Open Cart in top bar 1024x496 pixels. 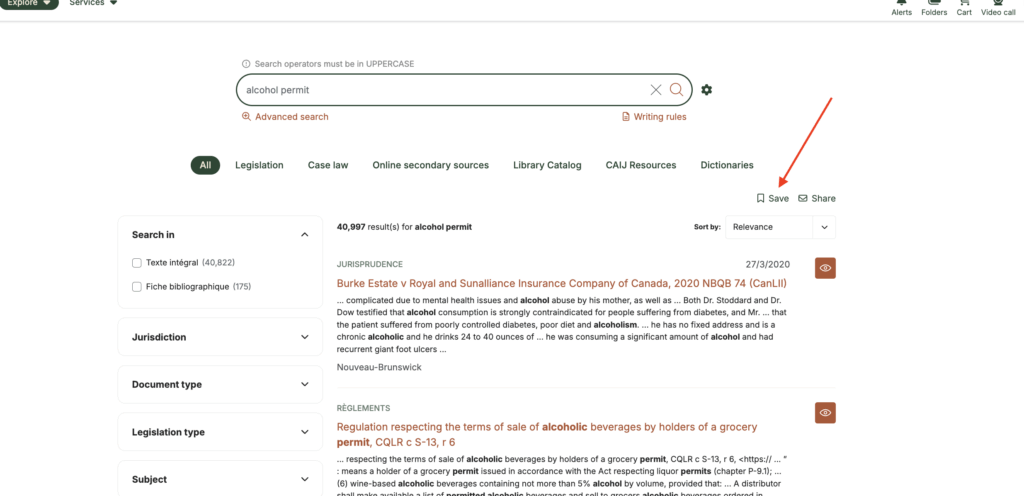(964, 8)
